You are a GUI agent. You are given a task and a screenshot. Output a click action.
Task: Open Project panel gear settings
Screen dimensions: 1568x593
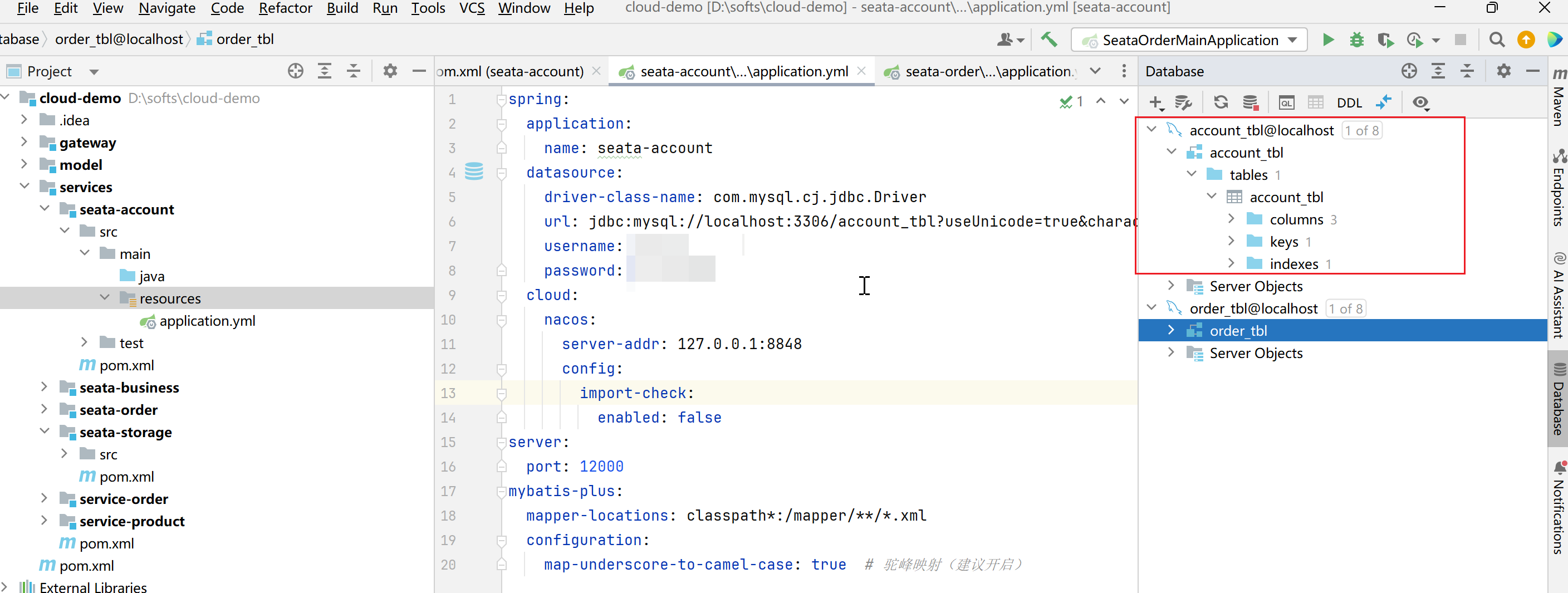[390, 71]
